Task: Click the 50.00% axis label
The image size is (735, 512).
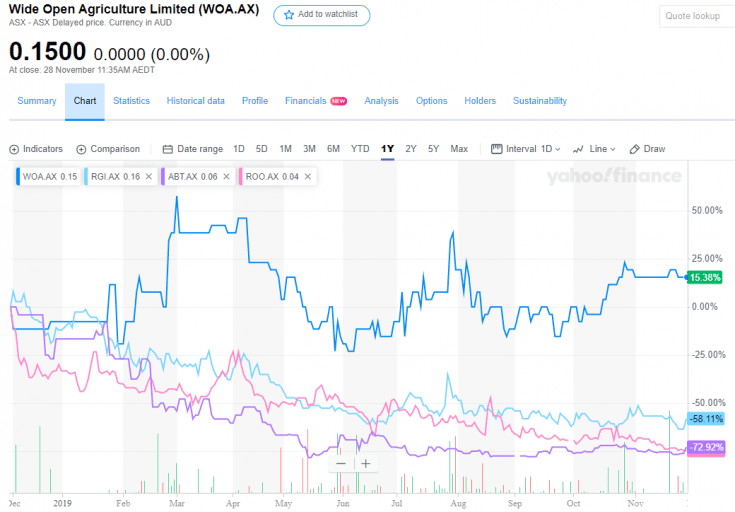Action: tap(707, 211)
